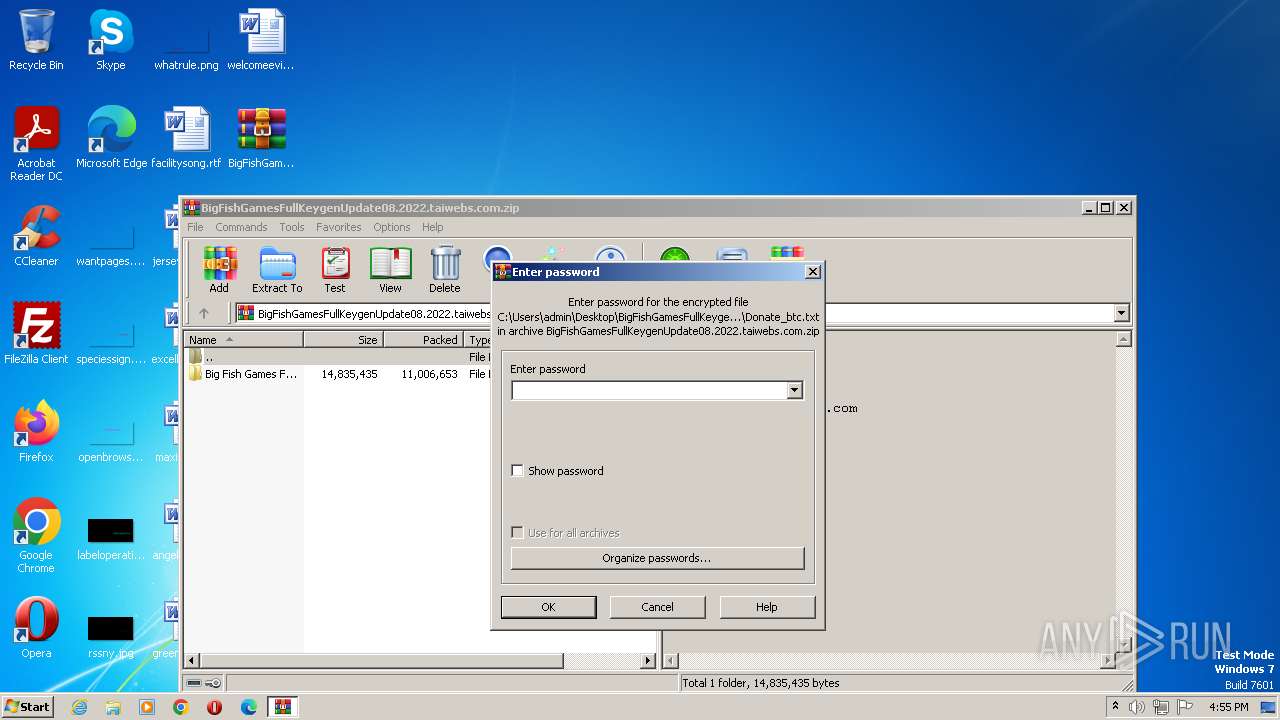
Task: Select BigFishGam... archive on desktop
Action: [261, 138]
